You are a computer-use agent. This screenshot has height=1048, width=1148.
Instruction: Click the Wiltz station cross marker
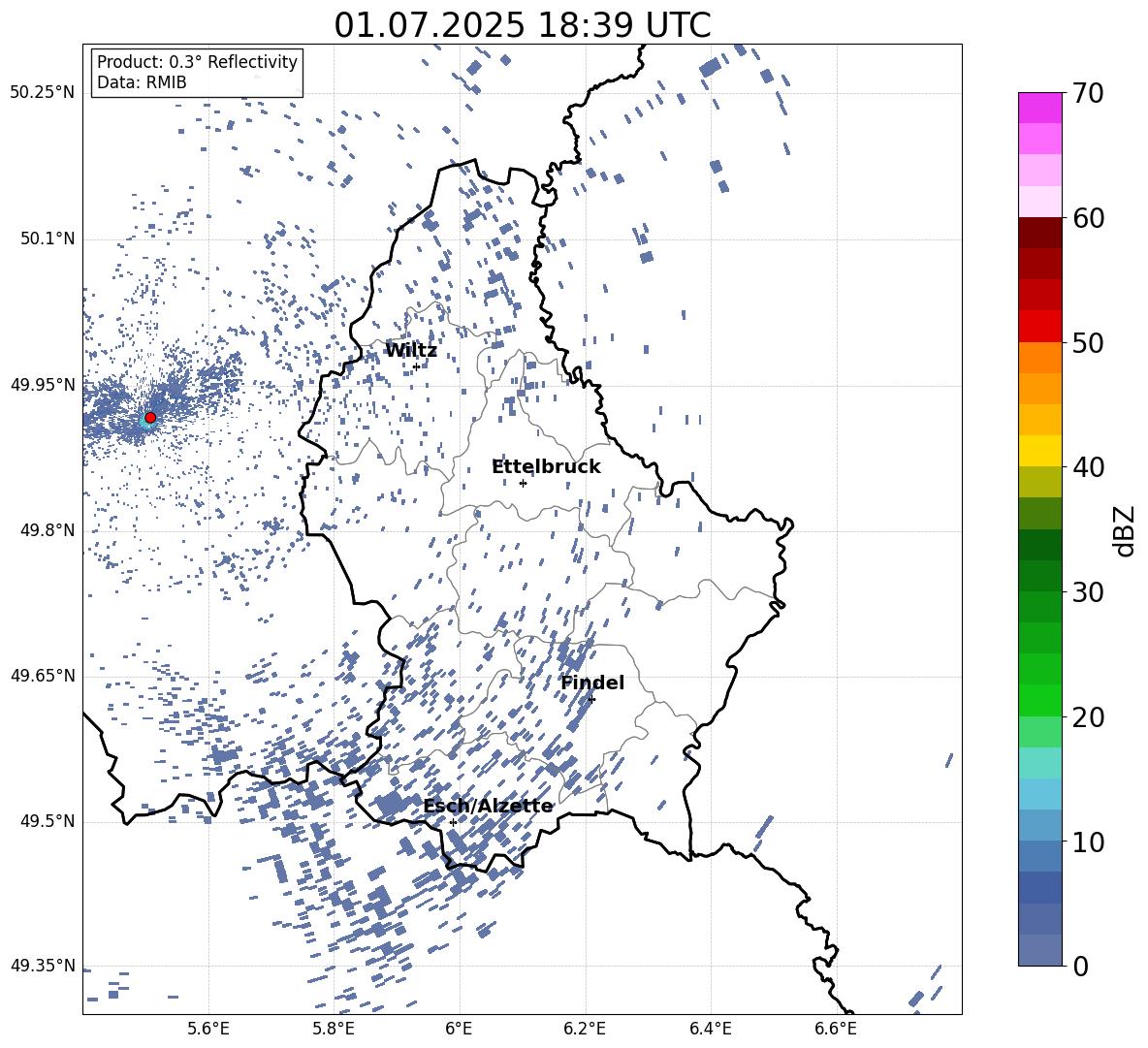[x=416, y=366]
